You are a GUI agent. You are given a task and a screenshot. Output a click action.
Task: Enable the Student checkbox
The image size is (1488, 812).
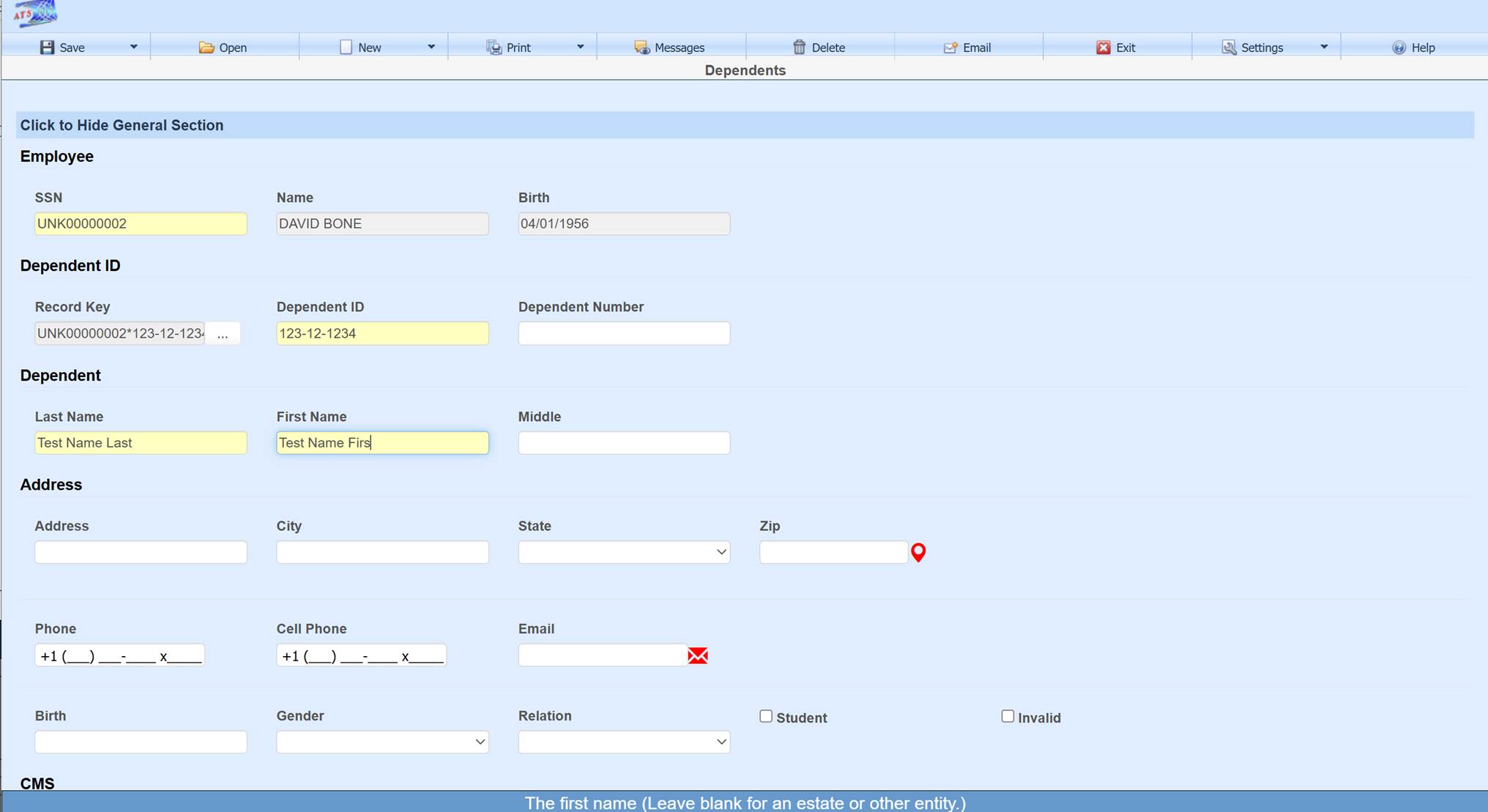766,716
